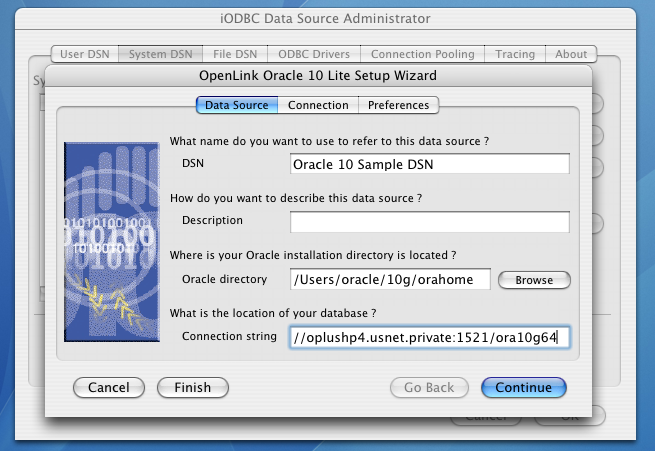Open the Tracing tab
Screen dimensions: 655x451
(515, 54)
